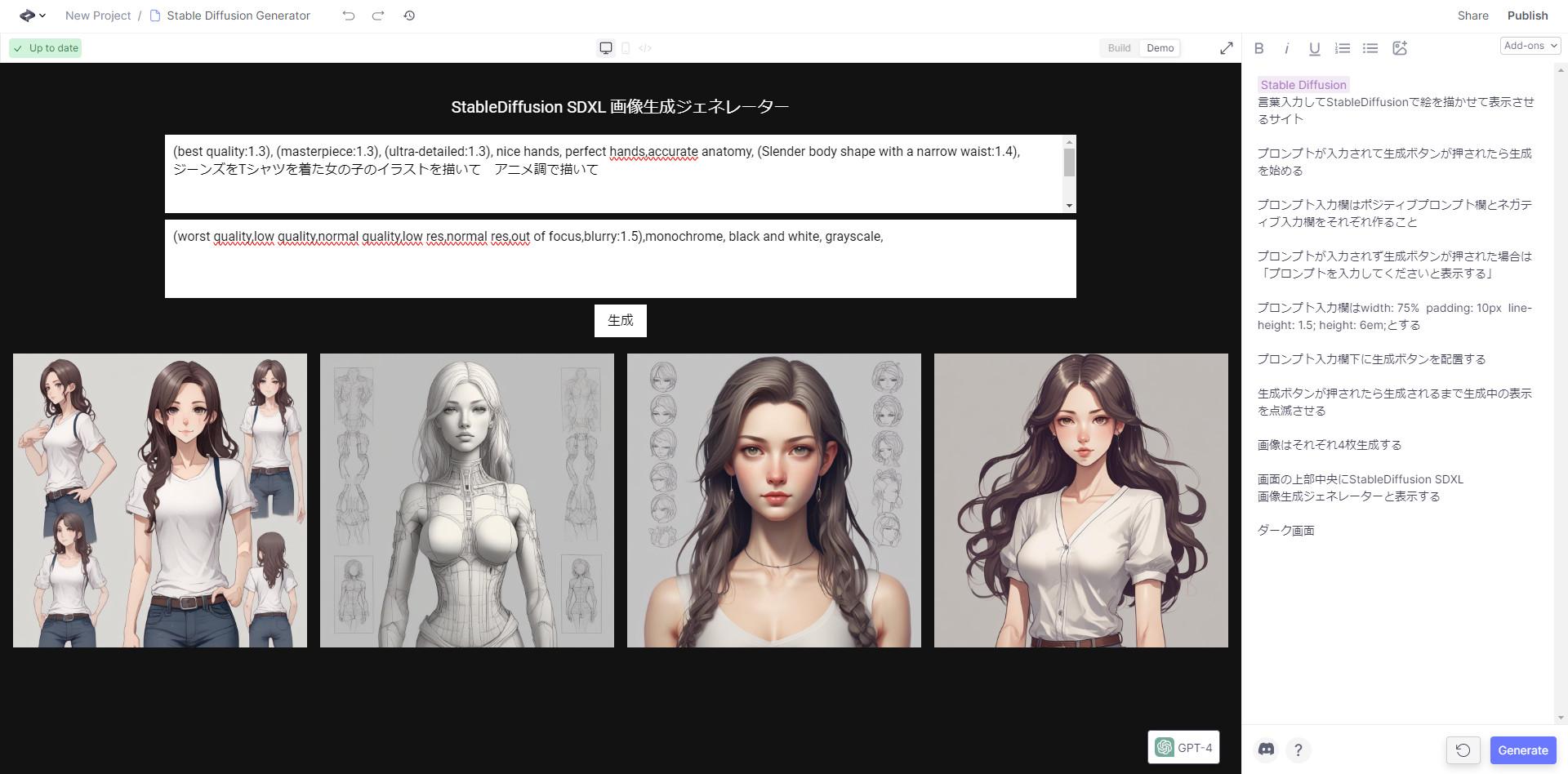Toggle underline text formatting
The width and height of the screenshot is (1568, 774).
click(x=1314, y=48)
